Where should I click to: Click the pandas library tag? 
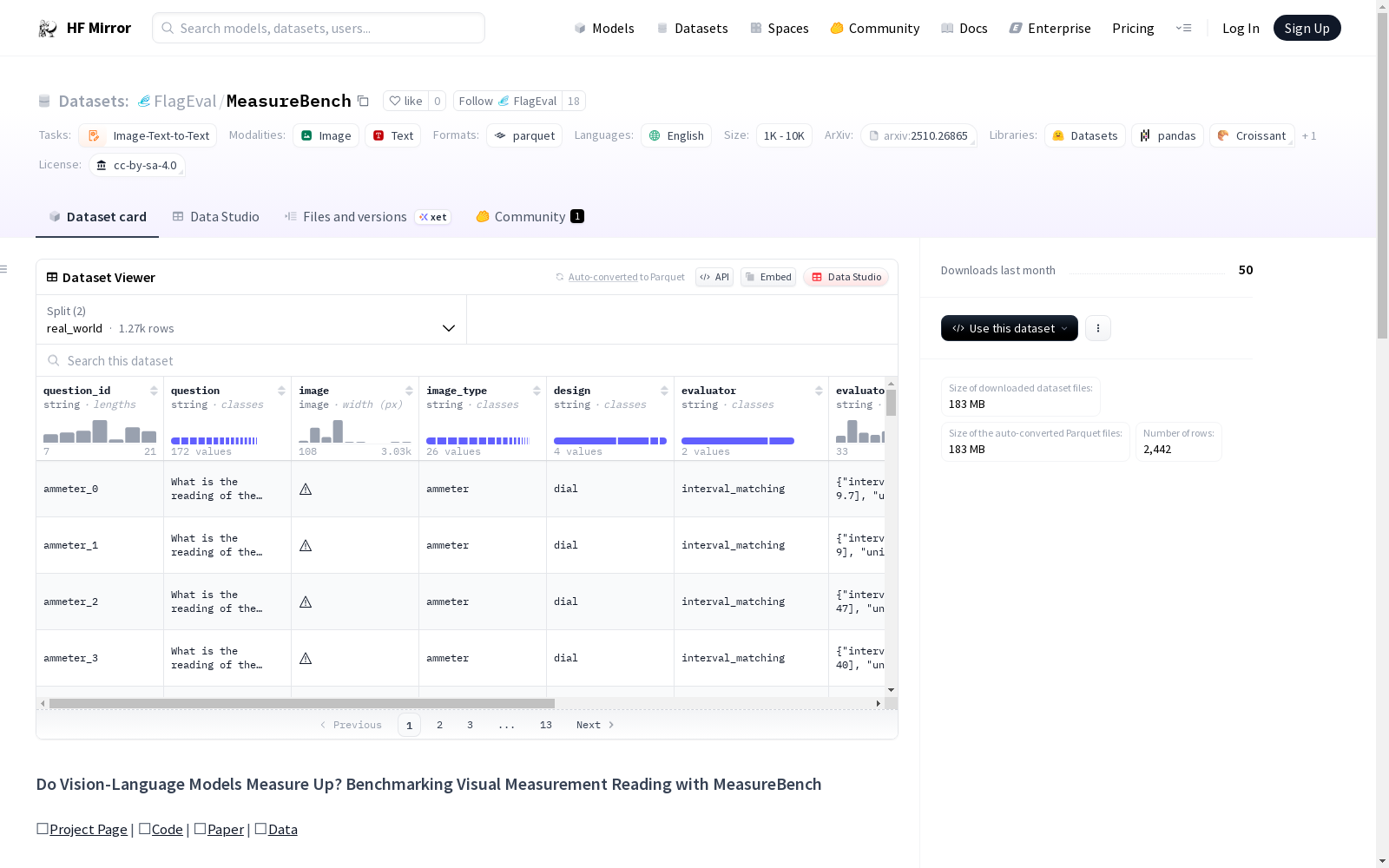pyautogui.click(x=1168, y=135)
